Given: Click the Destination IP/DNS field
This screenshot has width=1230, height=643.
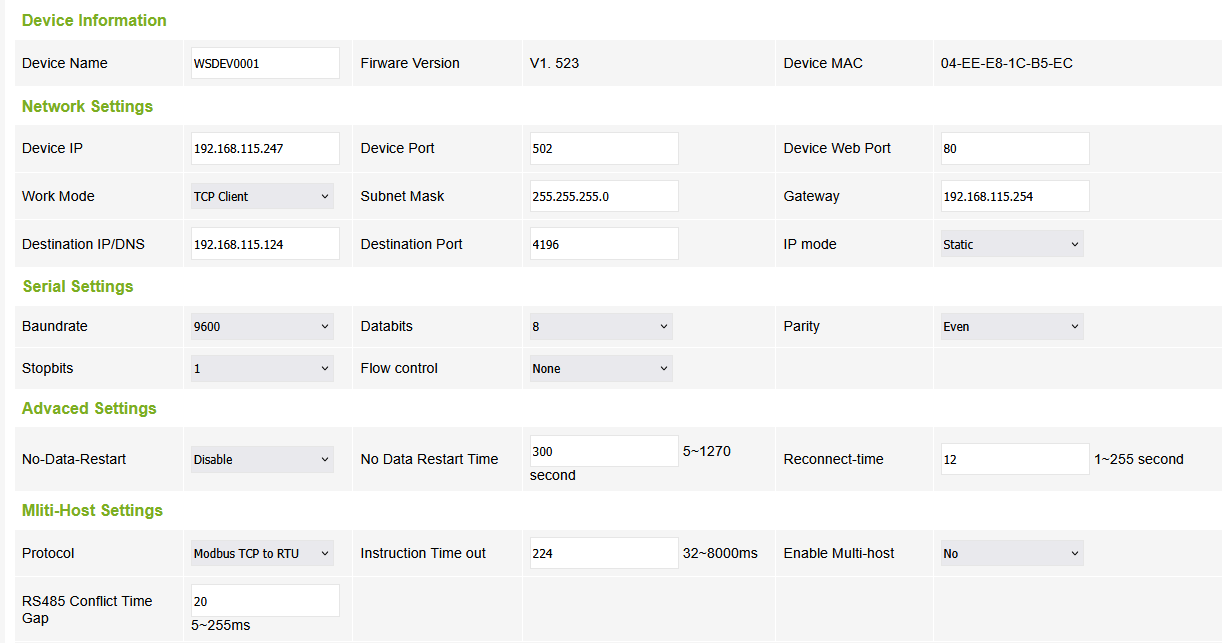Looking at the screenshot, I should (265, 244).
